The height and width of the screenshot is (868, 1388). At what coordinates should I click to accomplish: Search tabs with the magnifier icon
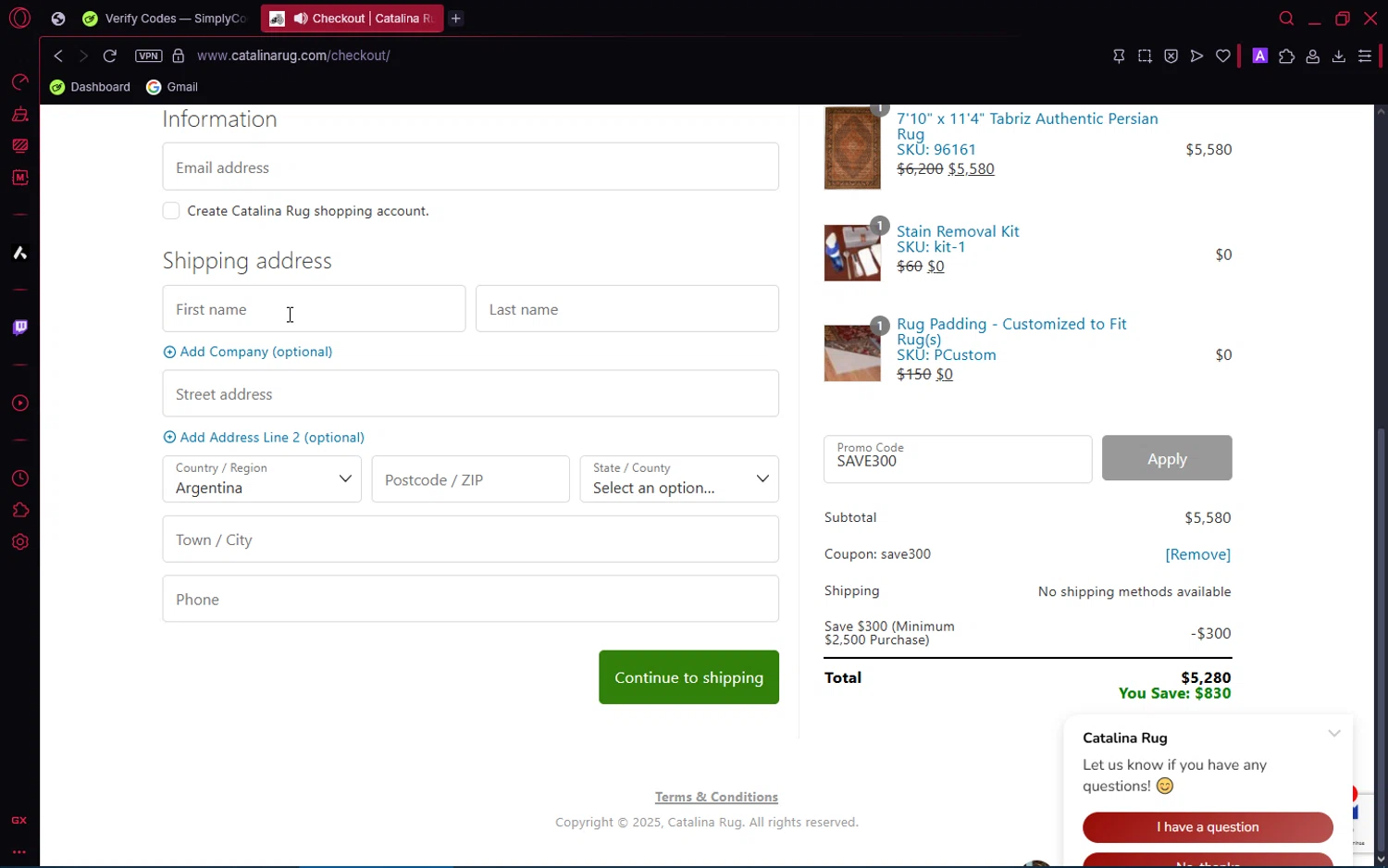tap(1286, 19)
